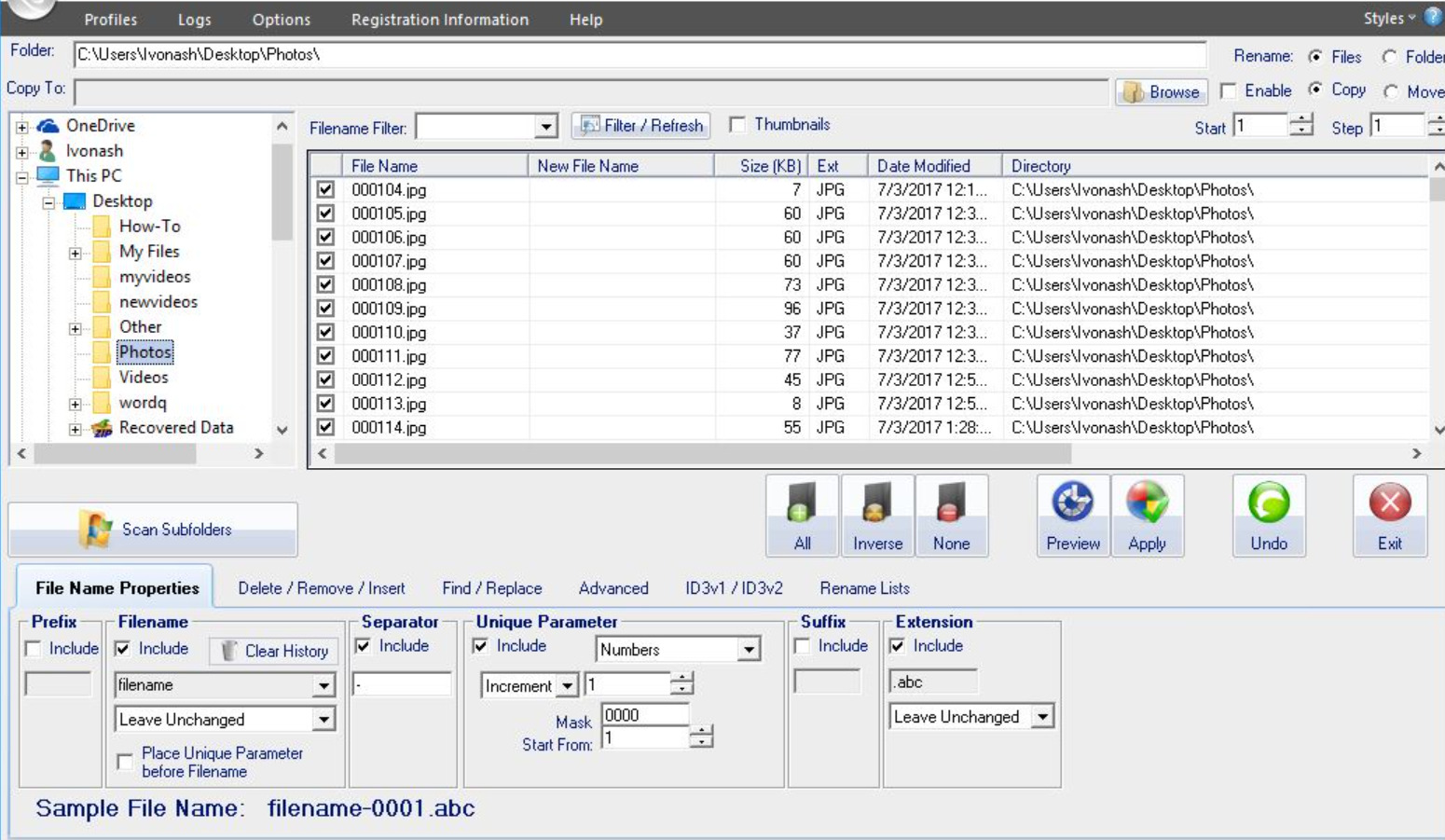Expand the Filename Filter dropdown

tap(546, 127)
